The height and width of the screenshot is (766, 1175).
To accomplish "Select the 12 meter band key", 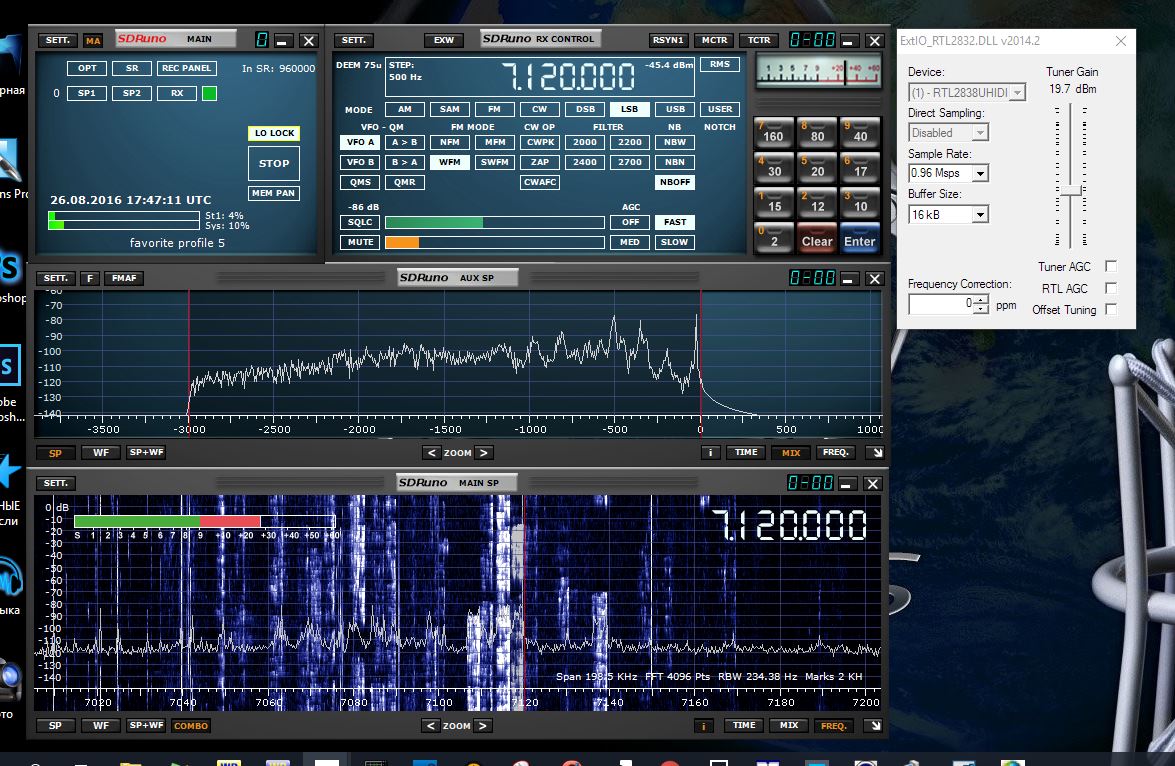I will (x=817, y=203).
